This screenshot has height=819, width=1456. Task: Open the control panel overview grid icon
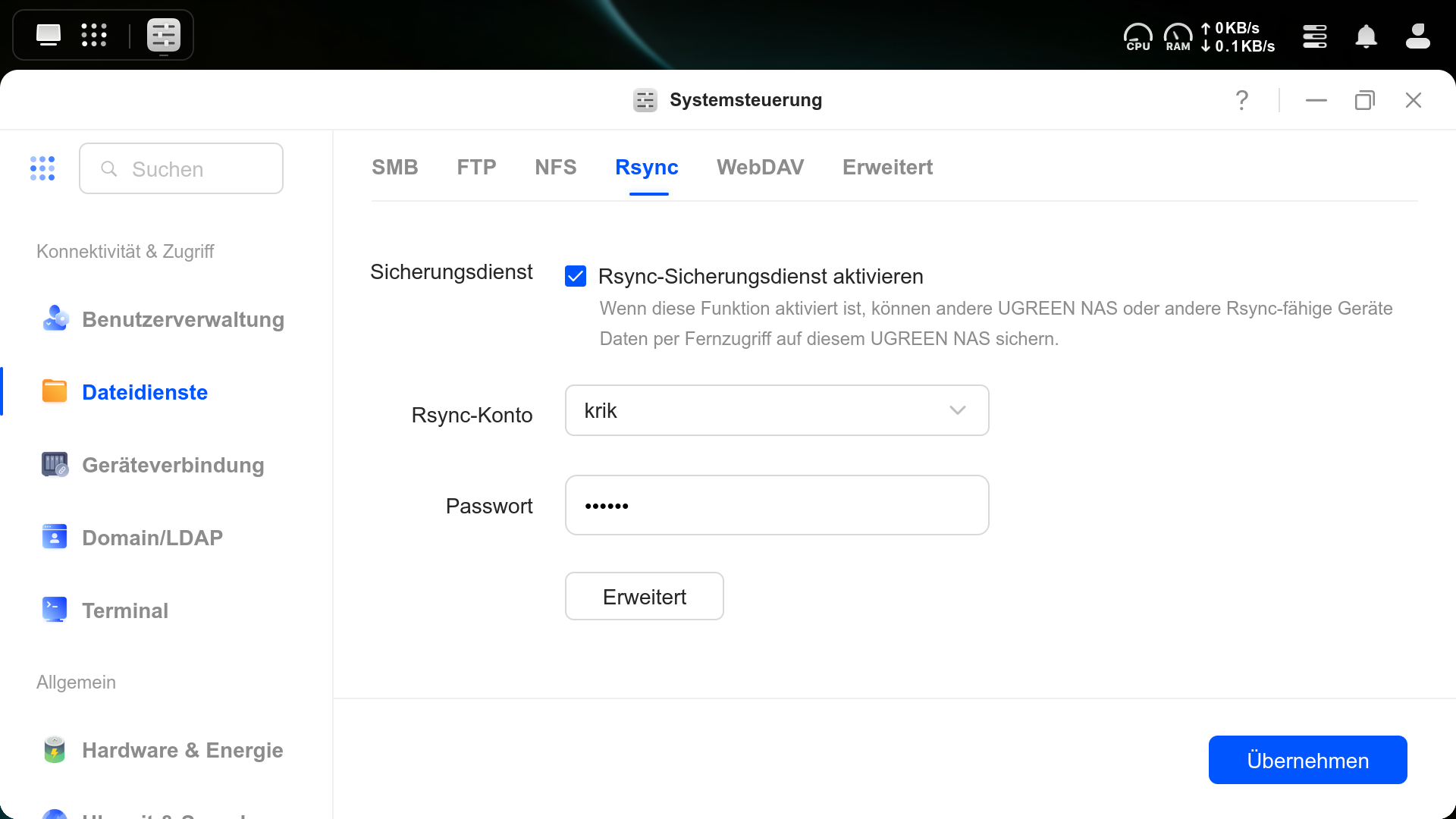[x=42, y=168]
